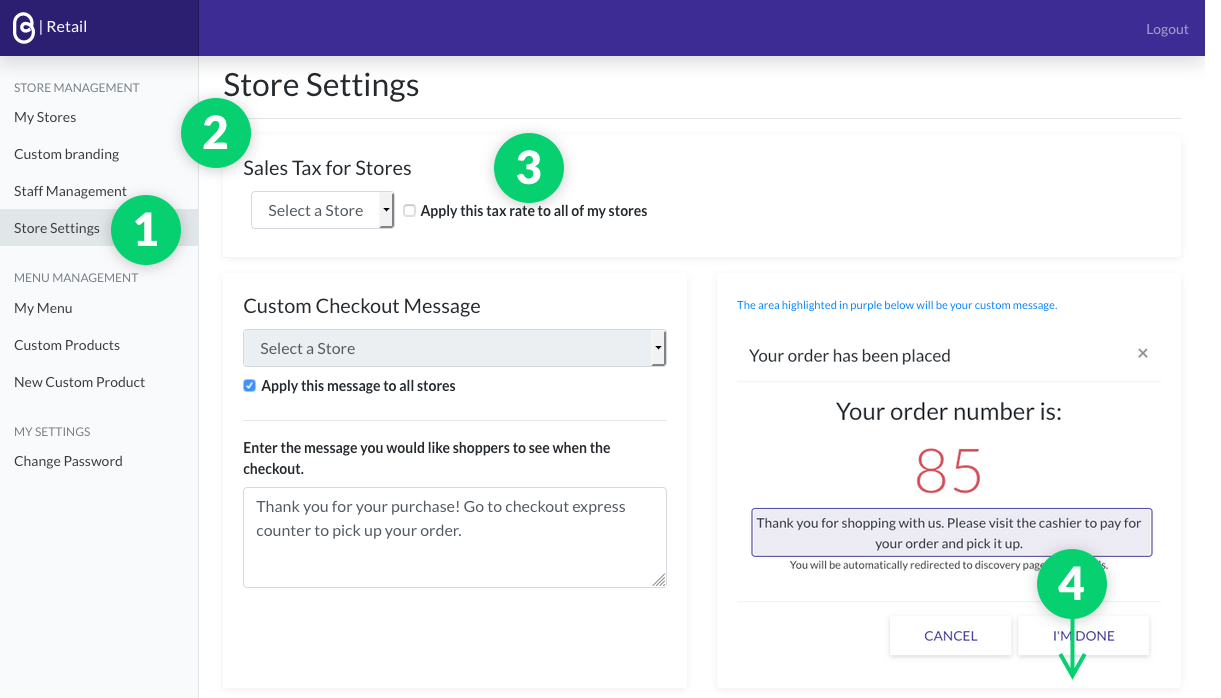This screenshot has width=1221, height=698.
Task: Expand the Custom Checkout Message store dropdown
Action: pos(454,349)
